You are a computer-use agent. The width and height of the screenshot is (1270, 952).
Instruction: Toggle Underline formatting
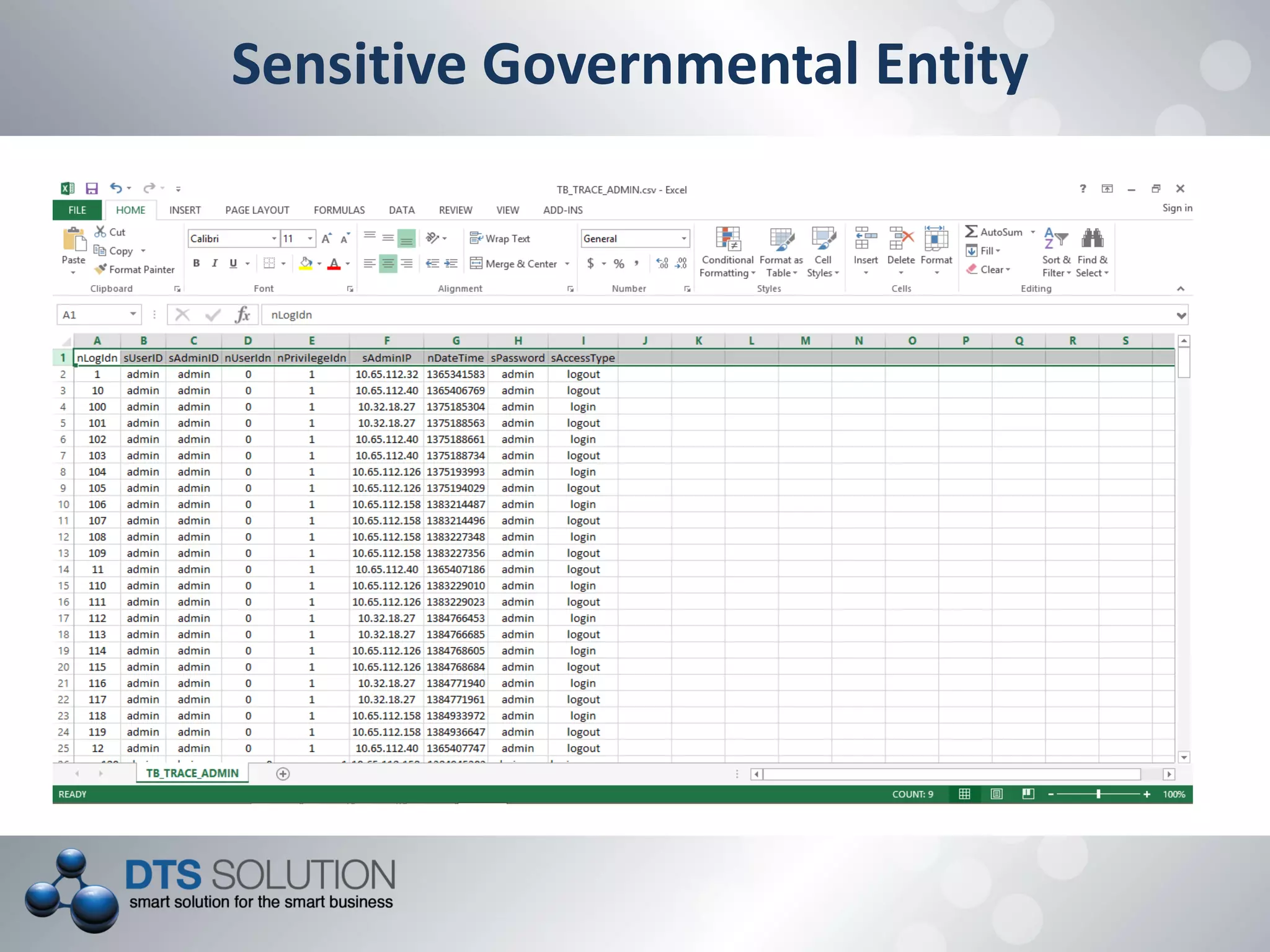point(233,263)
